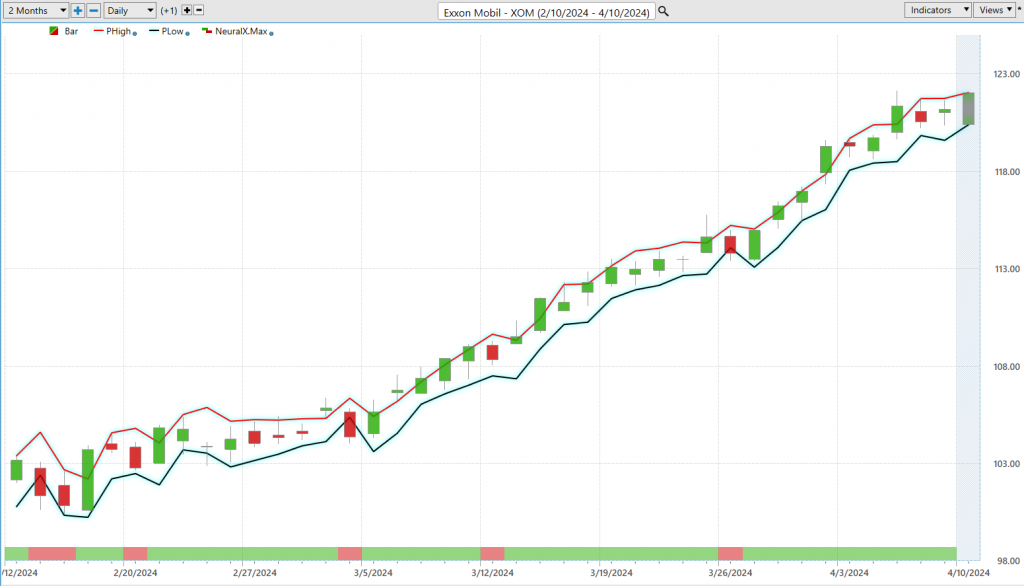This screenshot has height=586, width=1024.
Task: Click the red NeuralX segment above 3/26/2024
Action: (x=730, y=554)
